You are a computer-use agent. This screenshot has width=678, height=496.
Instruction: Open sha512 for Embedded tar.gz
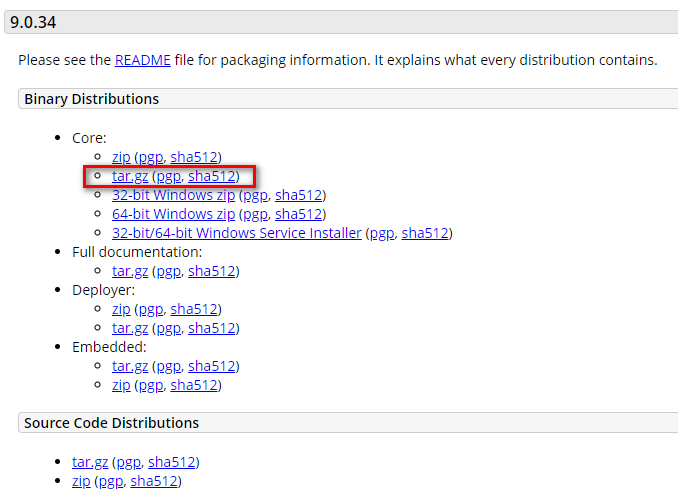[x=212, y=366]
